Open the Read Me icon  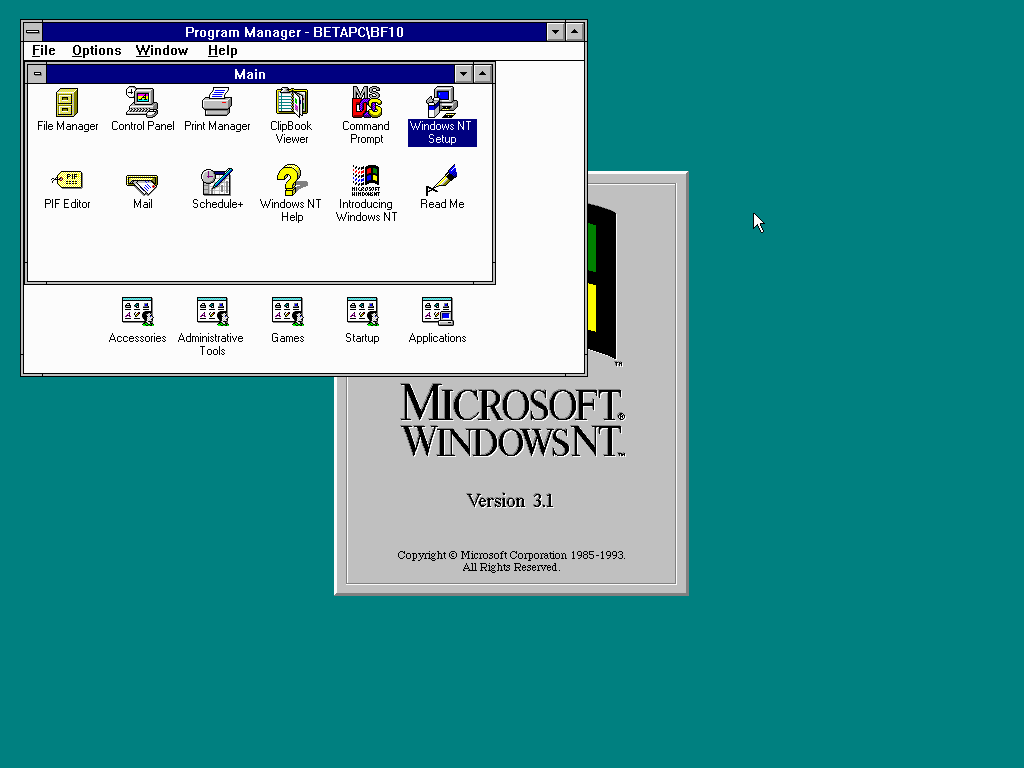(x=441, y=181)
